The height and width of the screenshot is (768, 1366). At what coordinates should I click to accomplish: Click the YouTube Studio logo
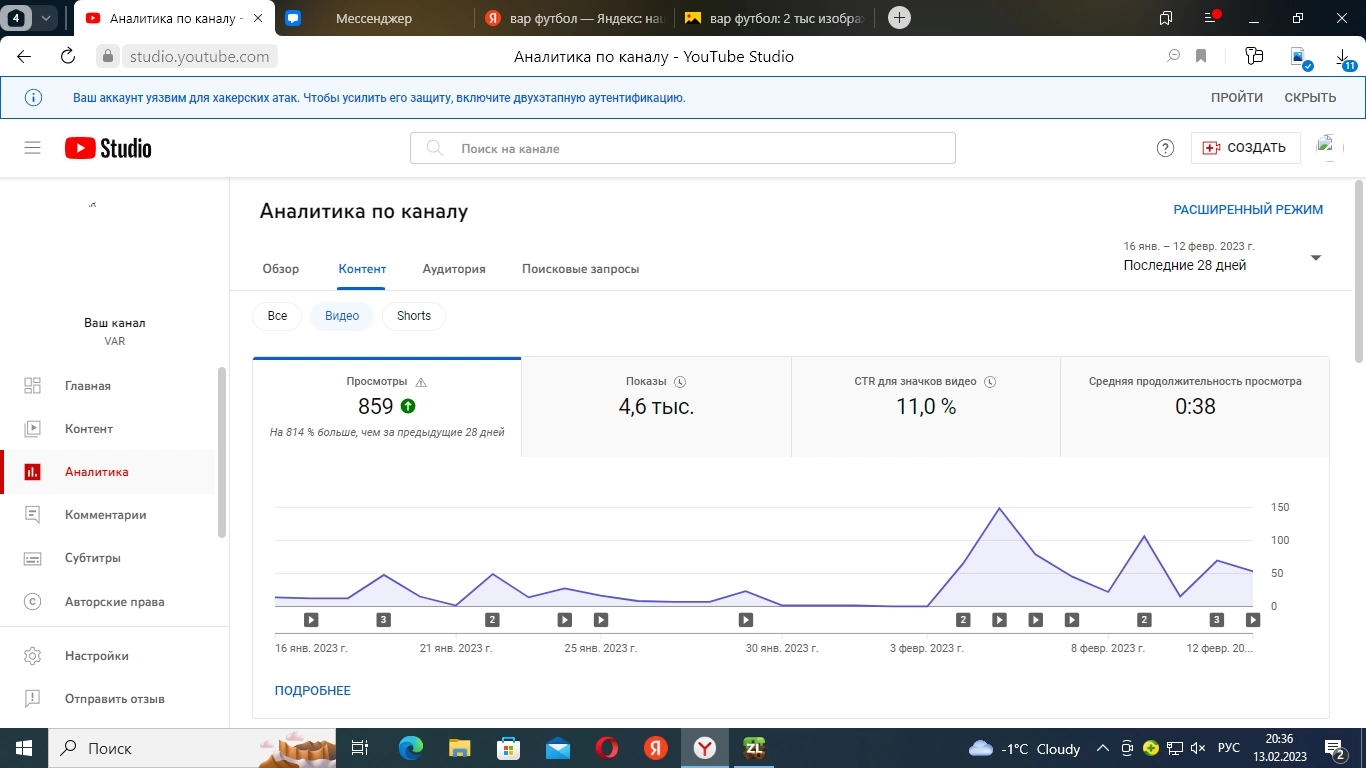click(x=108, y=148)
